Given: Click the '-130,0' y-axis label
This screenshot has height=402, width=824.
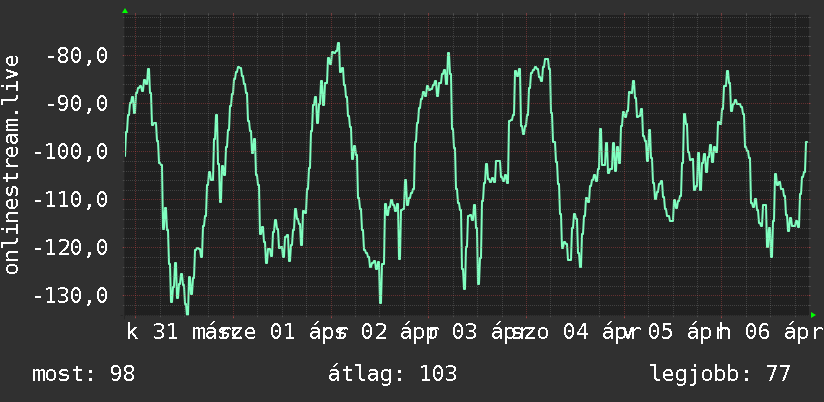Looking at the screenshot, I should tap(71, 296).
